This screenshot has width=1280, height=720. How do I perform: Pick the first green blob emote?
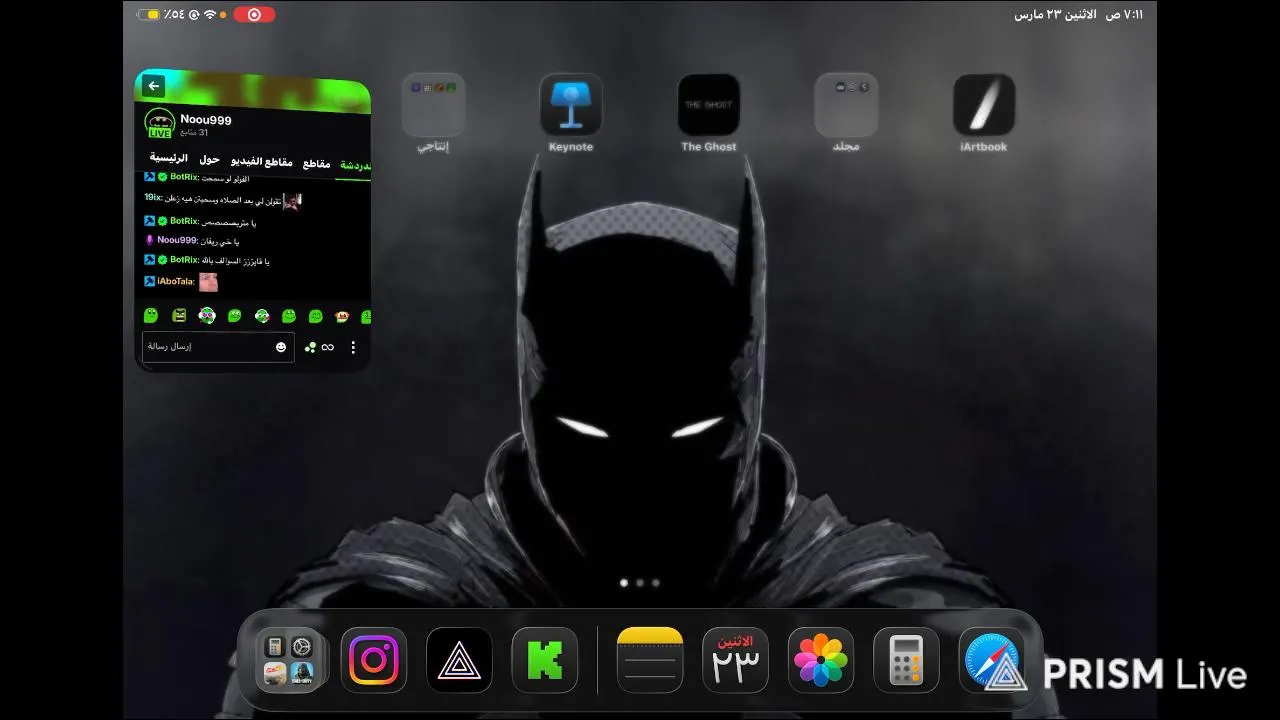151,315
